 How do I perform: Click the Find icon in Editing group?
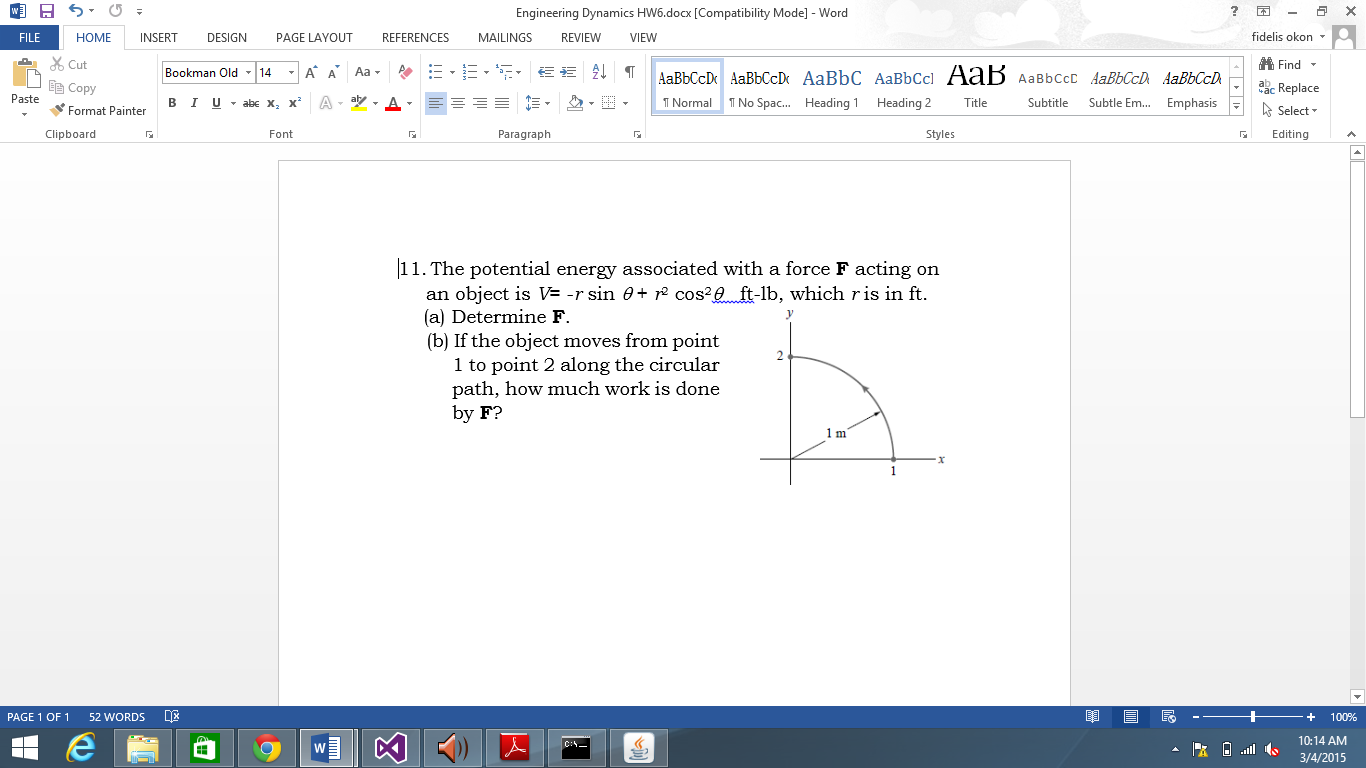[x=1266, y=64]
